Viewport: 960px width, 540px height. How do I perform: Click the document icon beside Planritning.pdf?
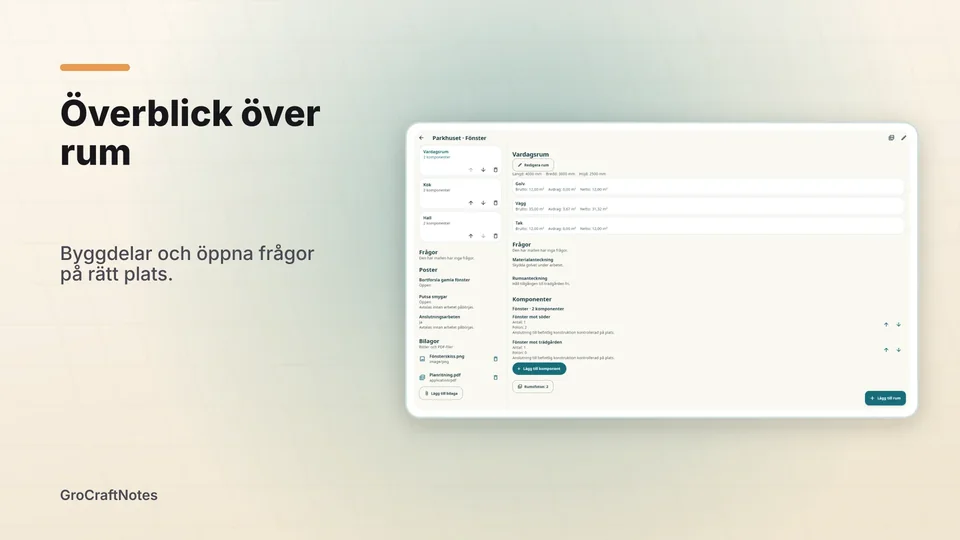coord(422,377)
